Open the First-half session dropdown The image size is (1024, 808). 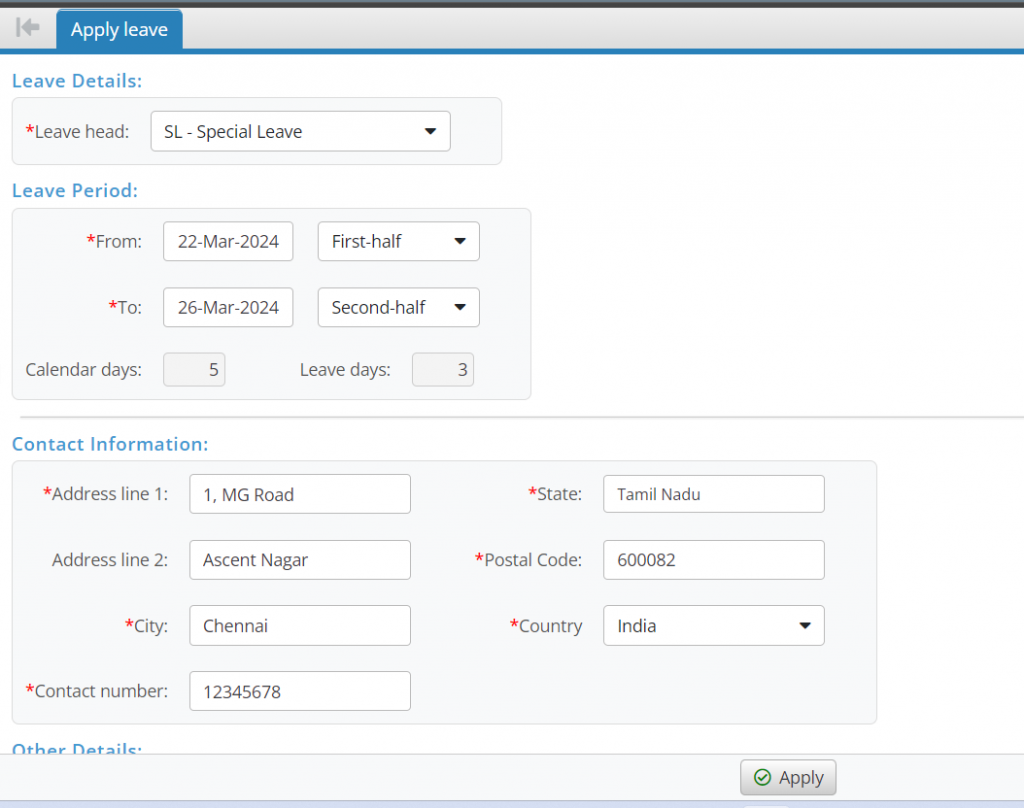point(398,241)
